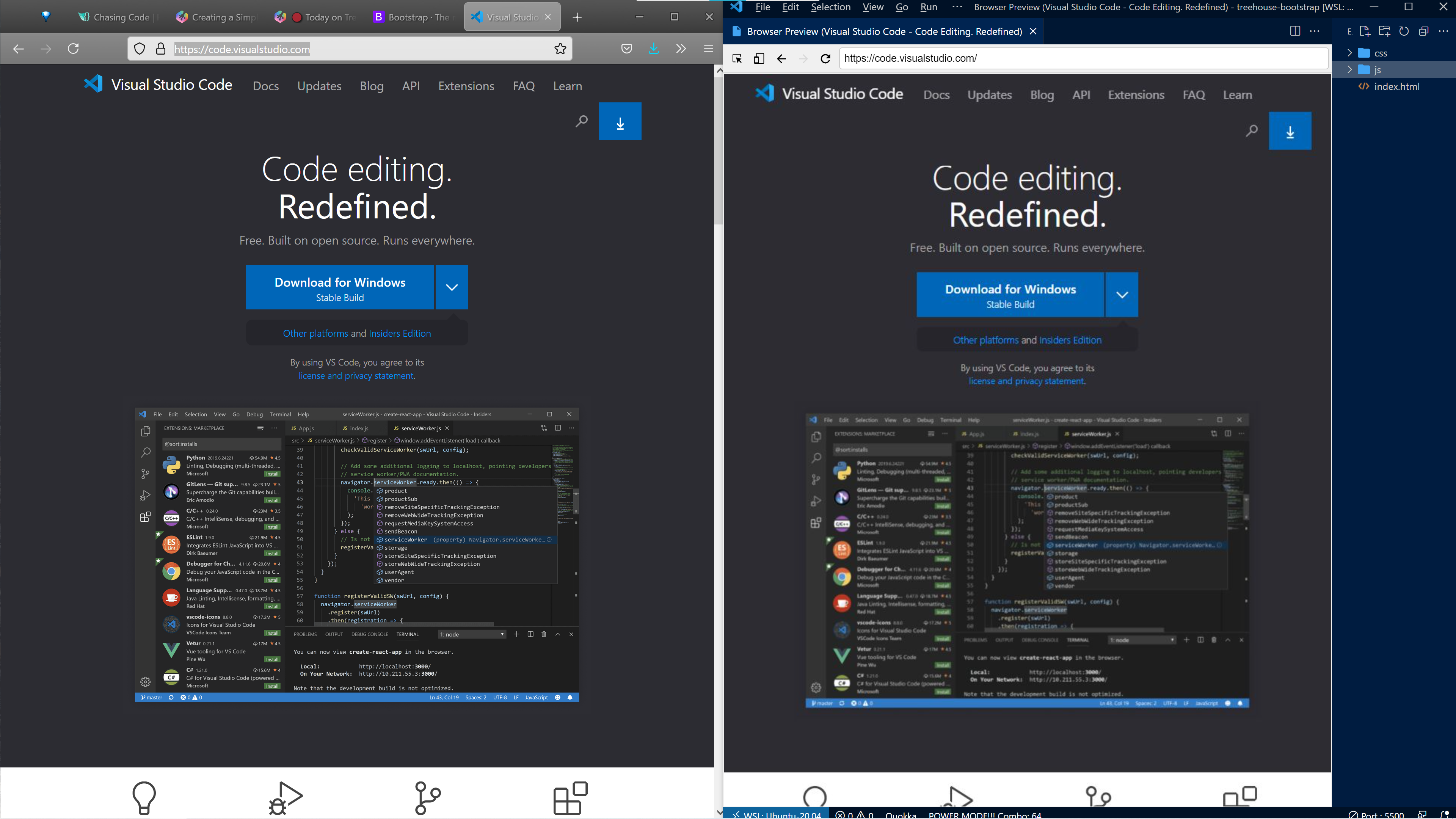
Task: Click New Folder icon in VS Code Explorer
Action: point(1384,31)
